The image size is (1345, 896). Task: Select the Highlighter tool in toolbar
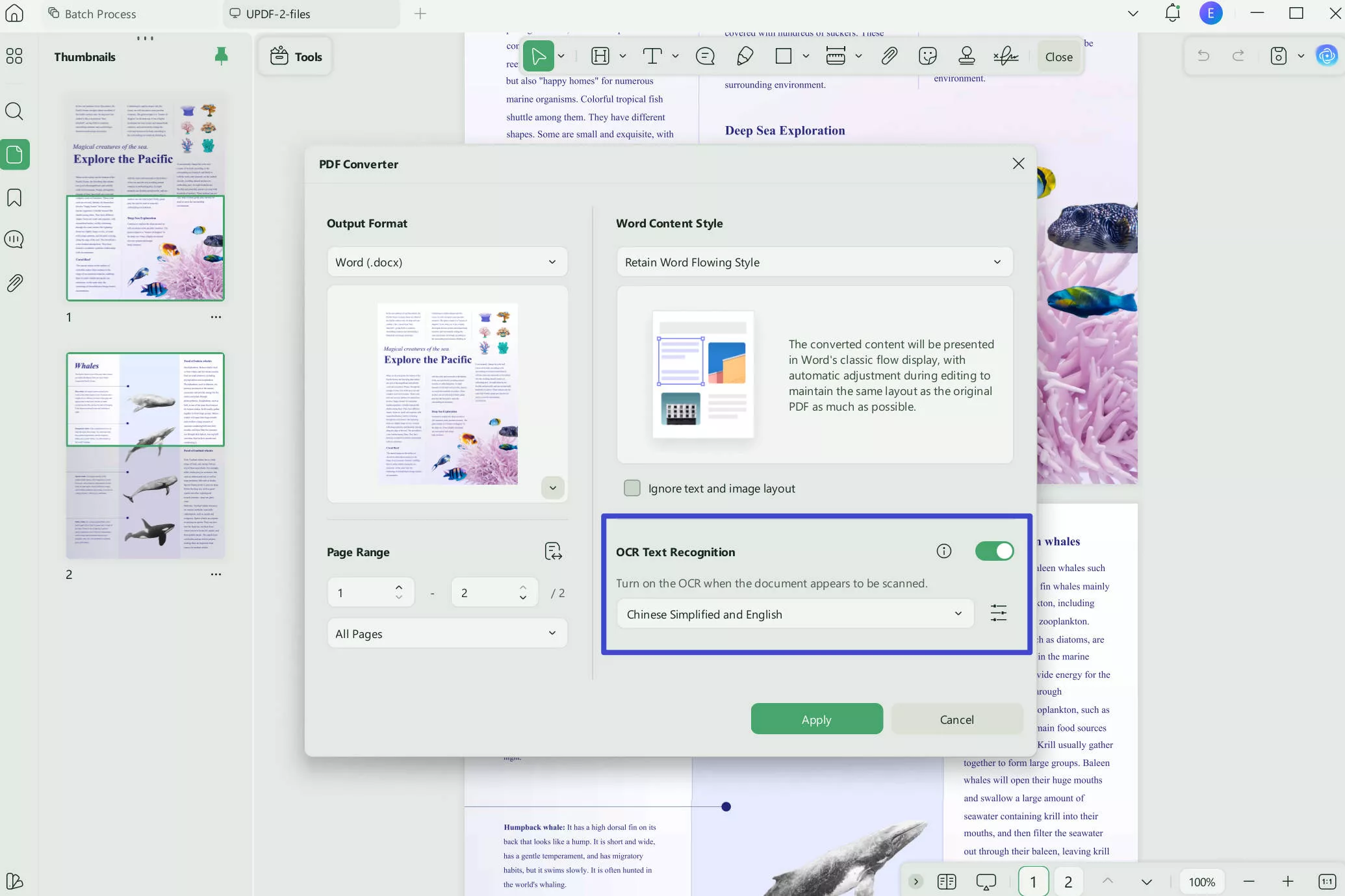pyautogui.click(x=745, y=57)
